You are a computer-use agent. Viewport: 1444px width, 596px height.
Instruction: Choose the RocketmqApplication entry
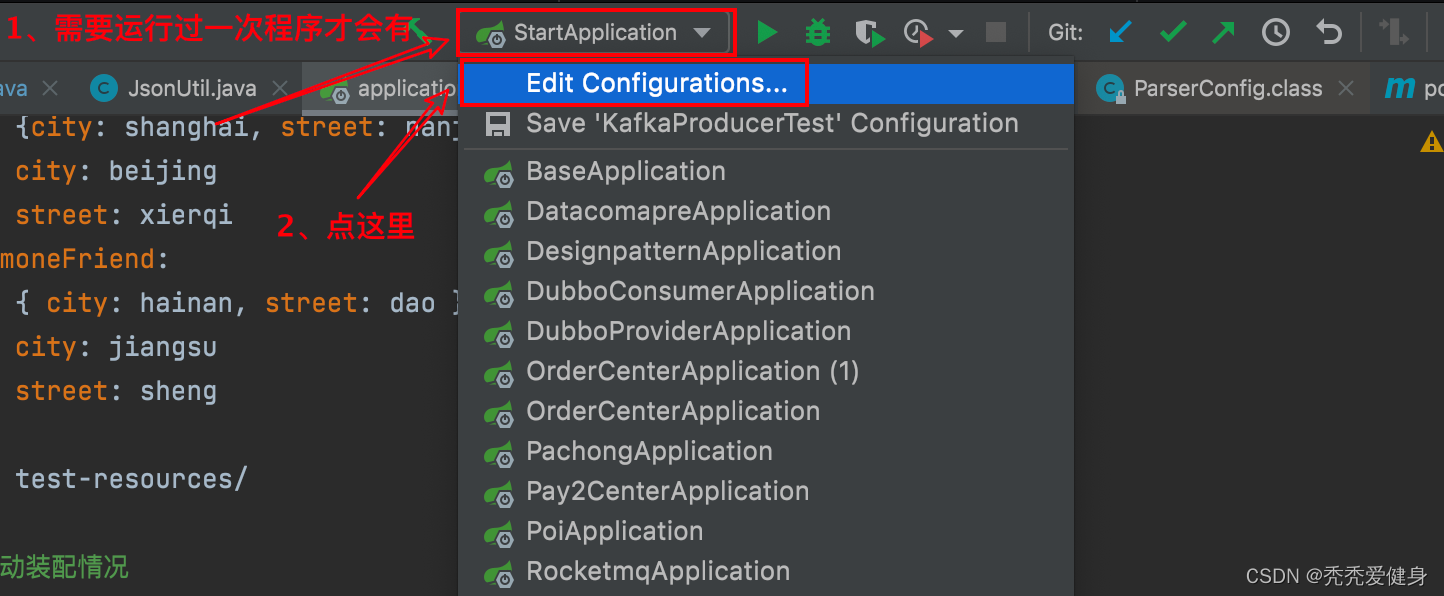point(658,571)
